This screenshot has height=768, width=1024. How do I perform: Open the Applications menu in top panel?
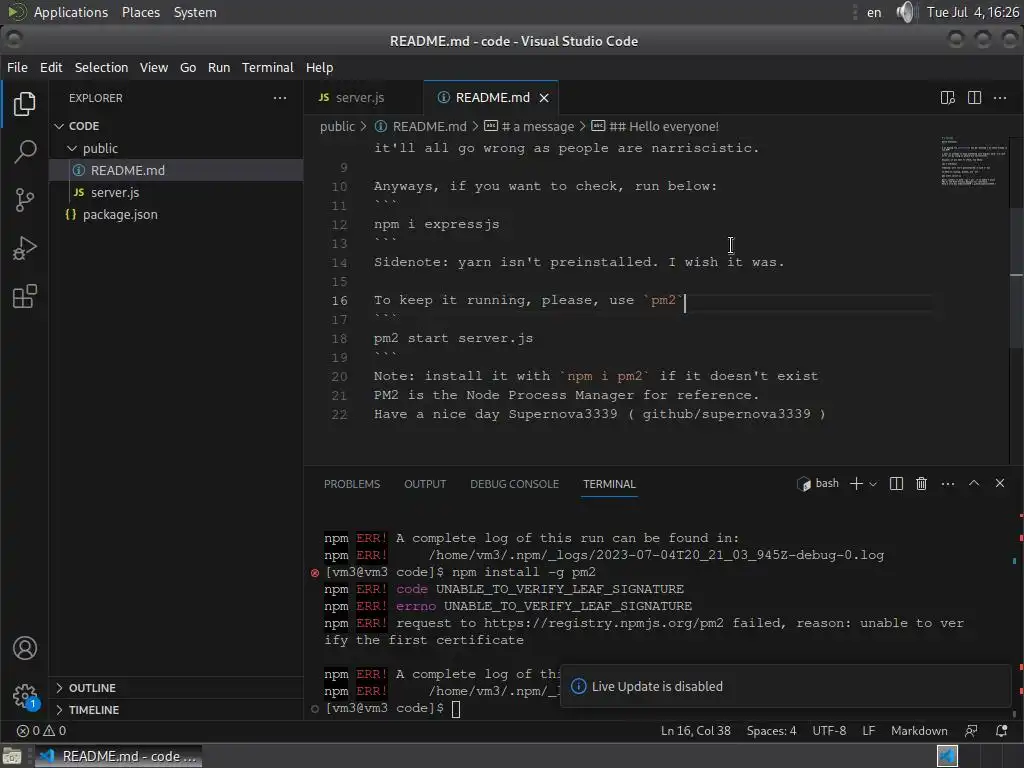coord(71,12)
